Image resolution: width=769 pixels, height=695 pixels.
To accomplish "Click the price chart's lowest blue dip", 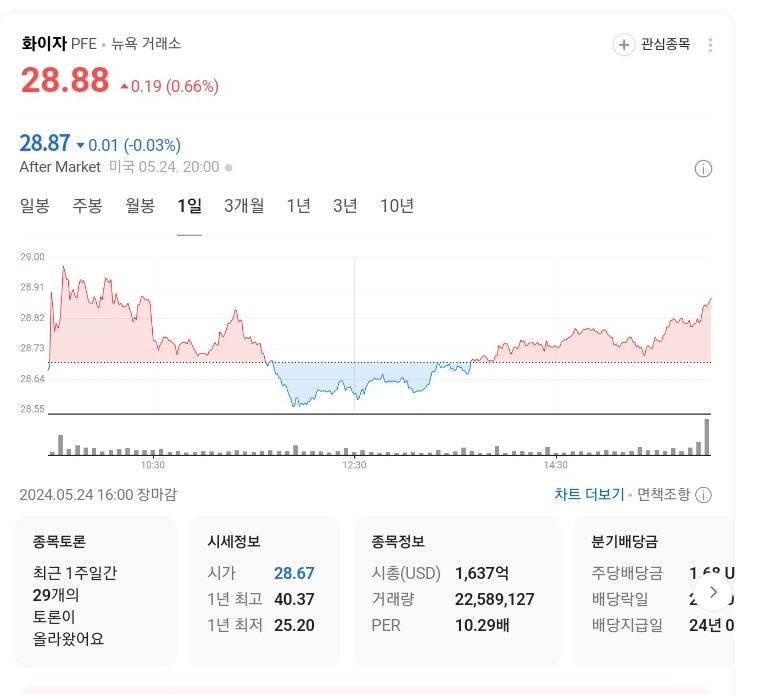I will click(x=294, y=404).
